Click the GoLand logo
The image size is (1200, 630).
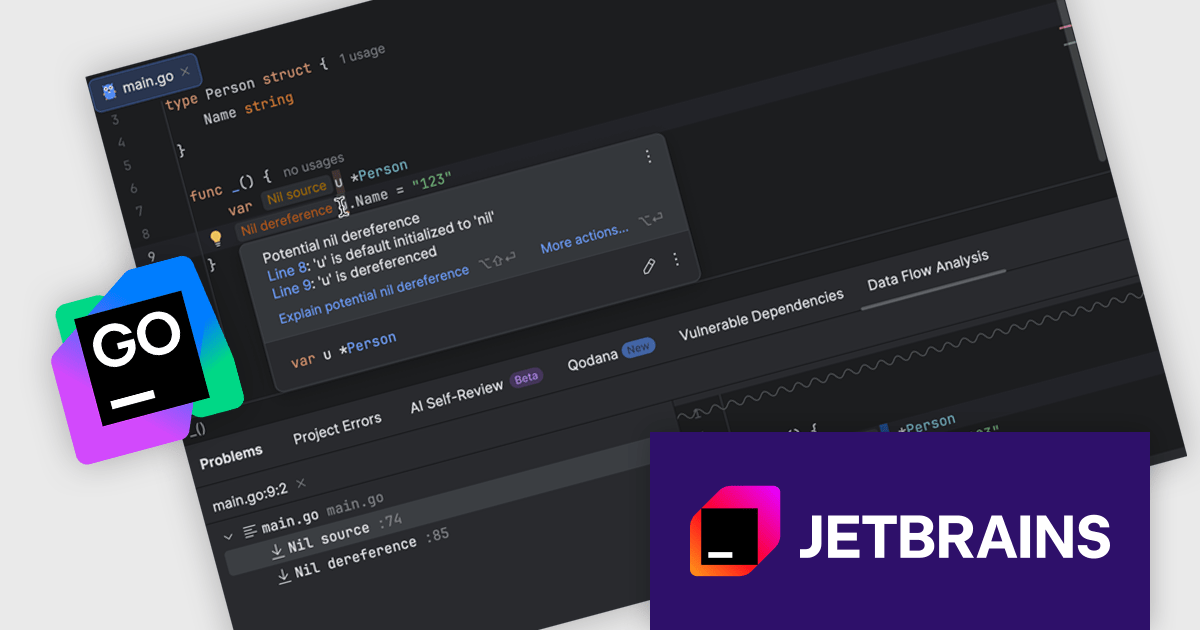pos(150,360)
